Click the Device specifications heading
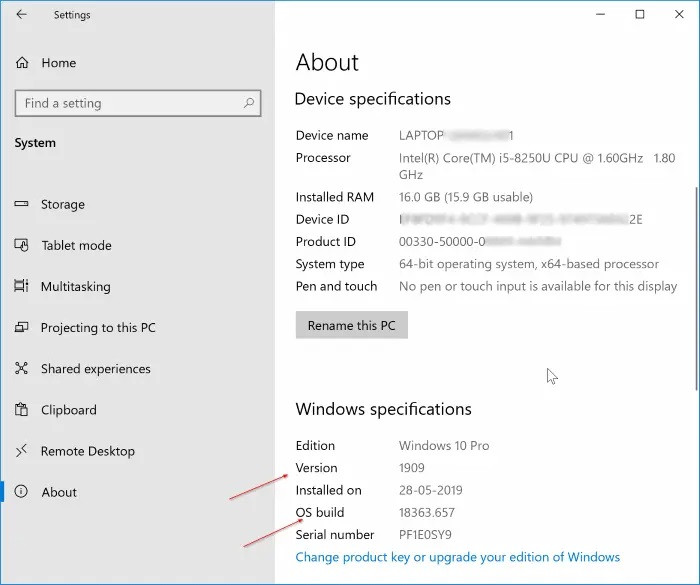The height and width of the screenshot is (585, 700). 373,99
